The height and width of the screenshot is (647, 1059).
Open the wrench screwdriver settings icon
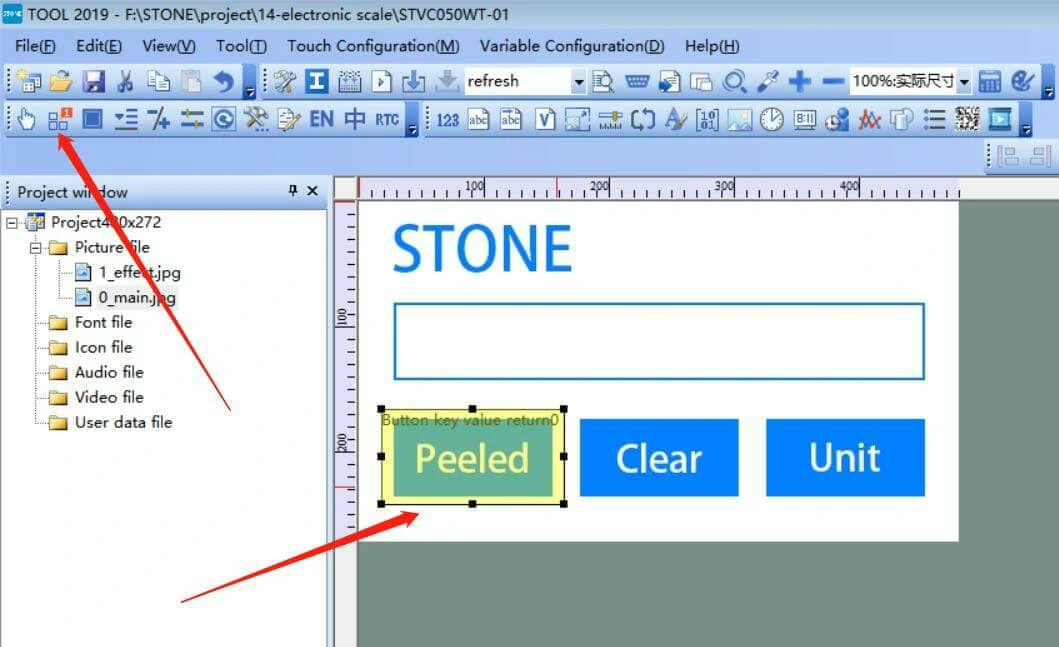284,82
